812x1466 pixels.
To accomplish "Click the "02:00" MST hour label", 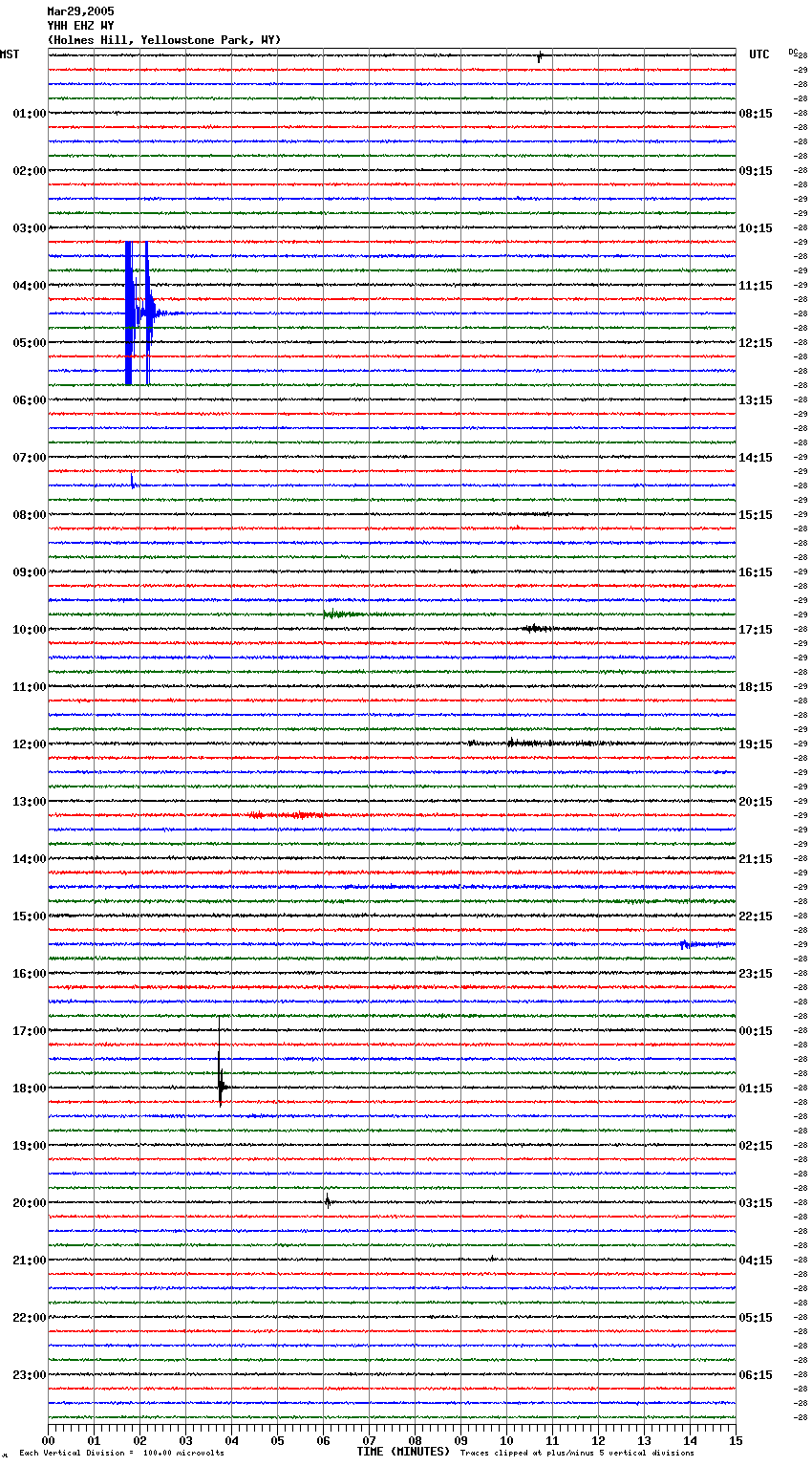I will point(30,171).
